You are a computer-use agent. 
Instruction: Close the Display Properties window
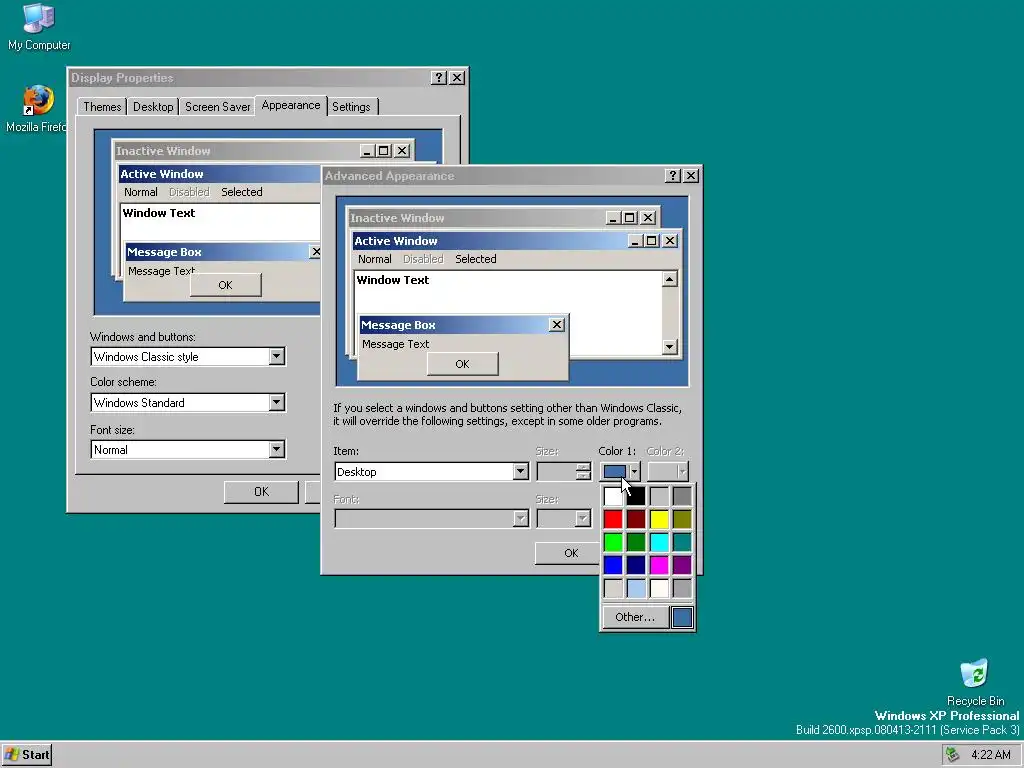457,78
